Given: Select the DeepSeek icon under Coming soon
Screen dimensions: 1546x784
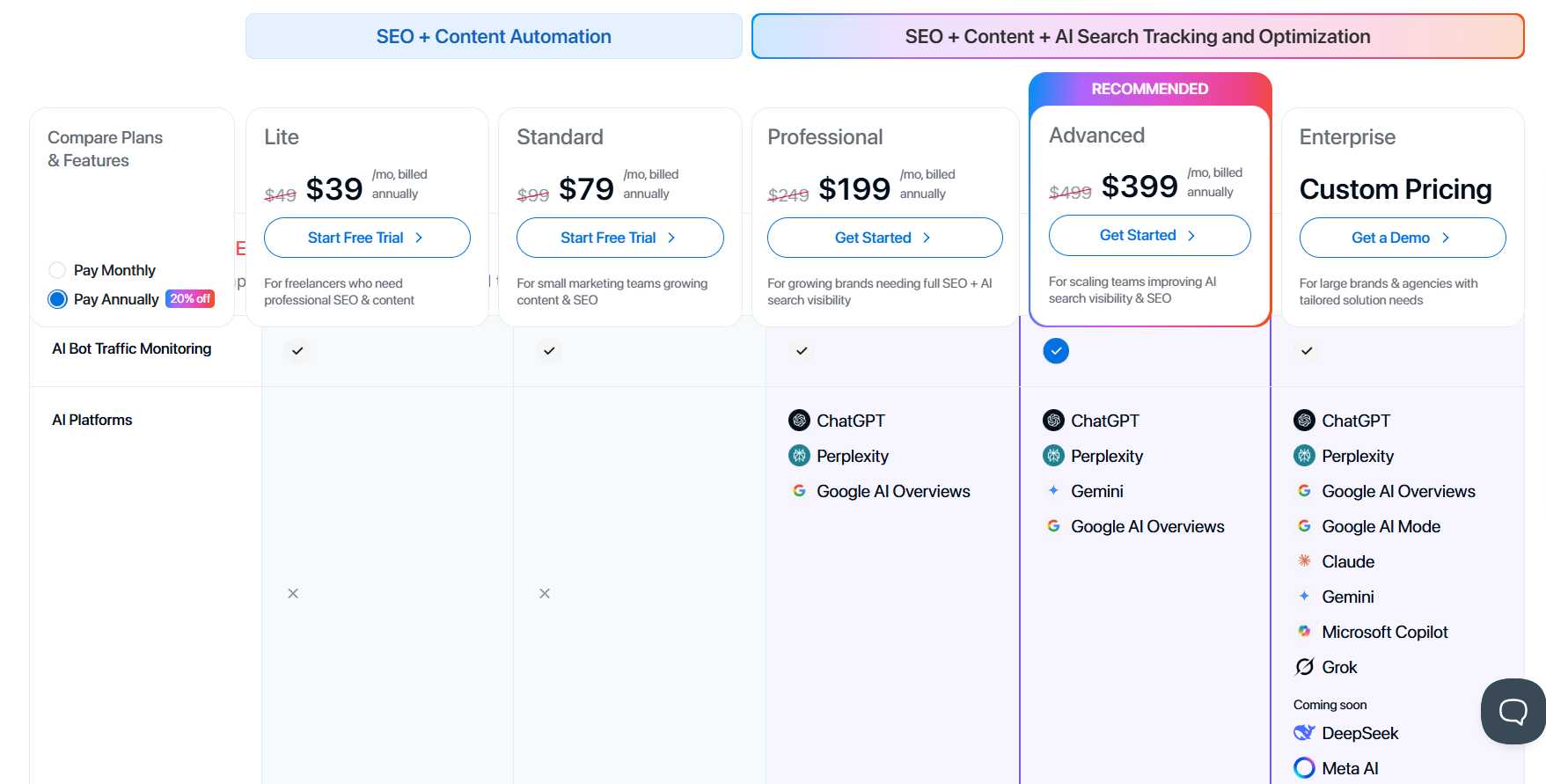Looking at the screenshot, I should (1304, 732).
